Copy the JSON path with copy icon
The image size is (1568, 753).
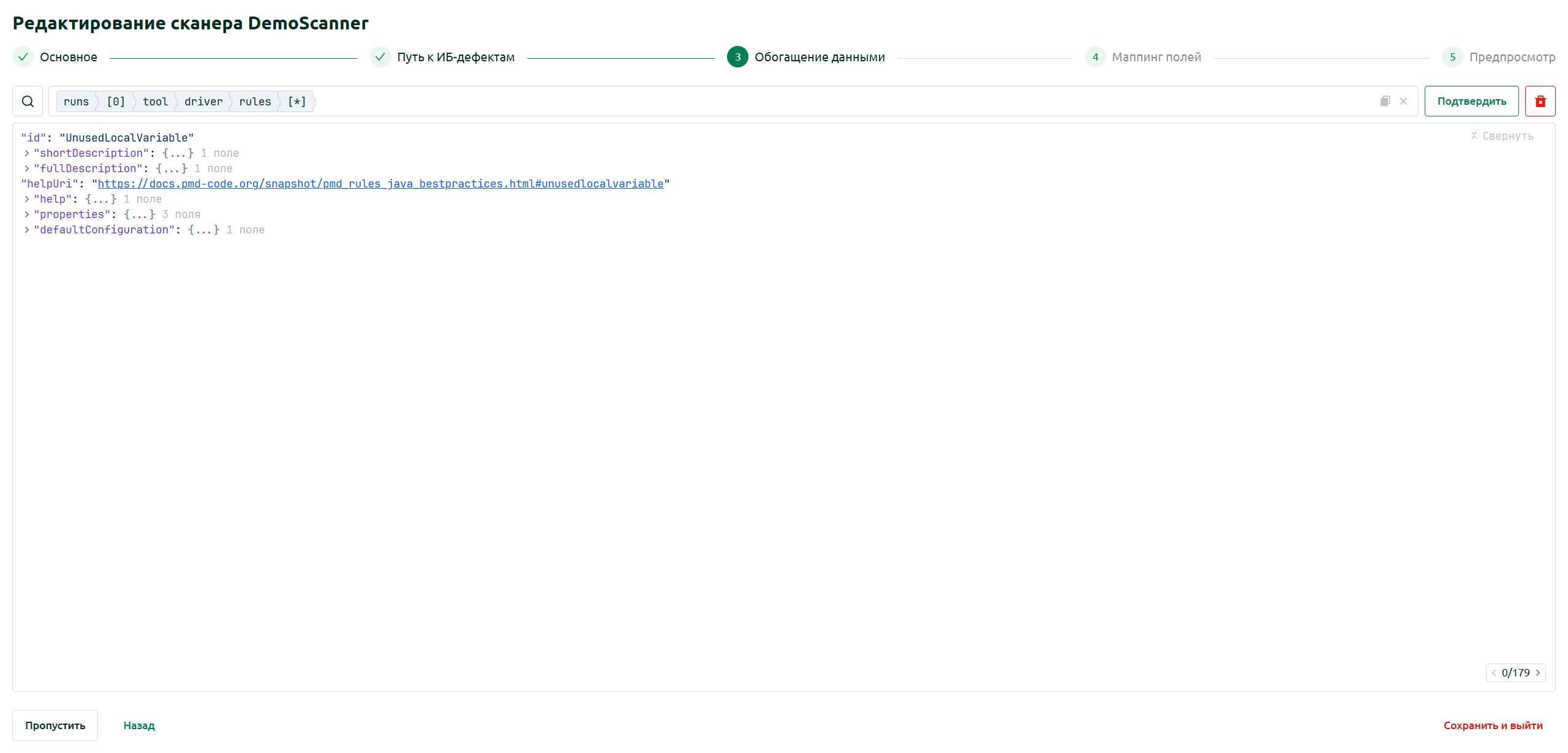pyautogui.click(x=1385, y=101)
